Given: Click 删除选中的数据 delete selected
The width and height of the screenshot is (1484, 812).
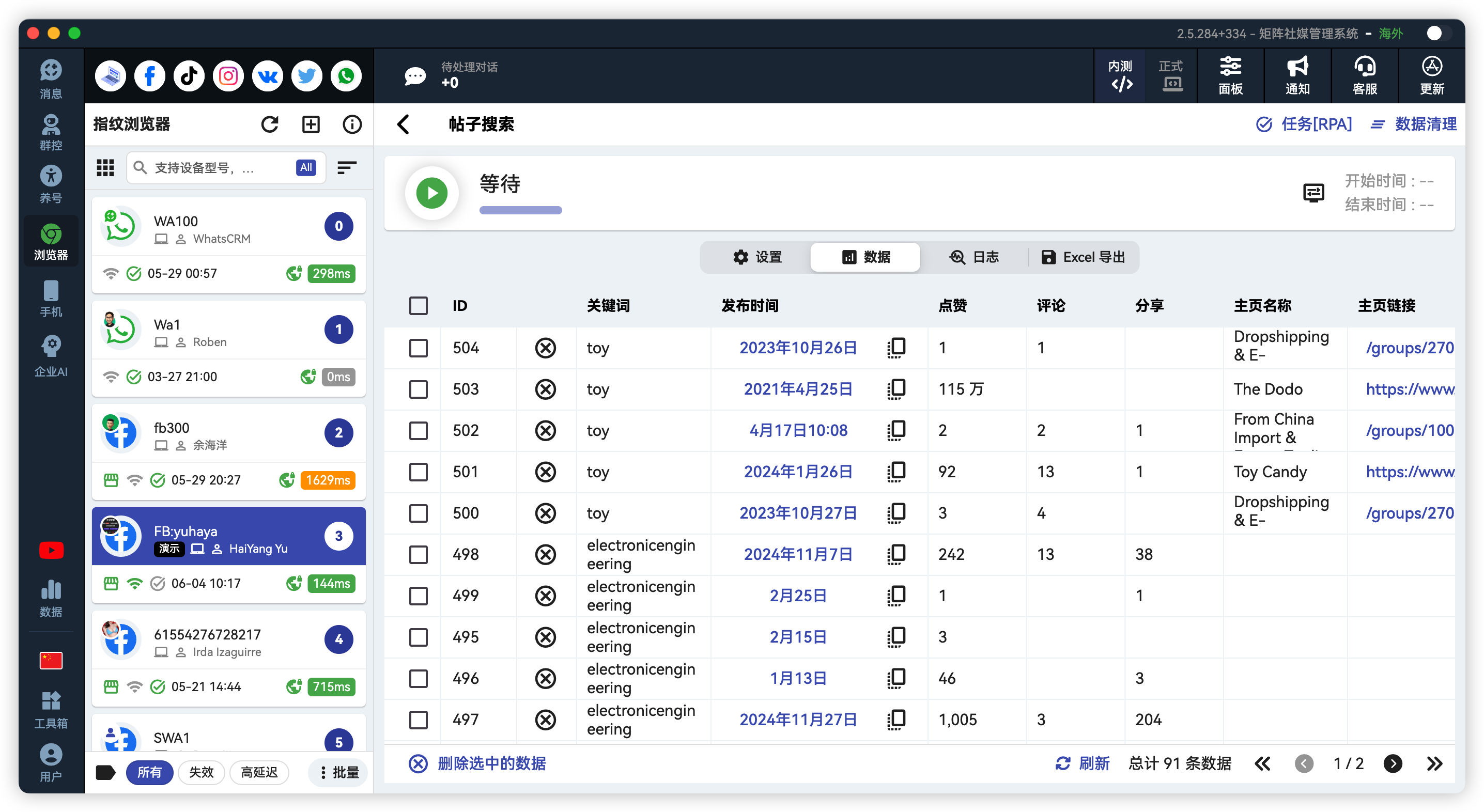Looking at the screenshot, I should pos(477,763).
